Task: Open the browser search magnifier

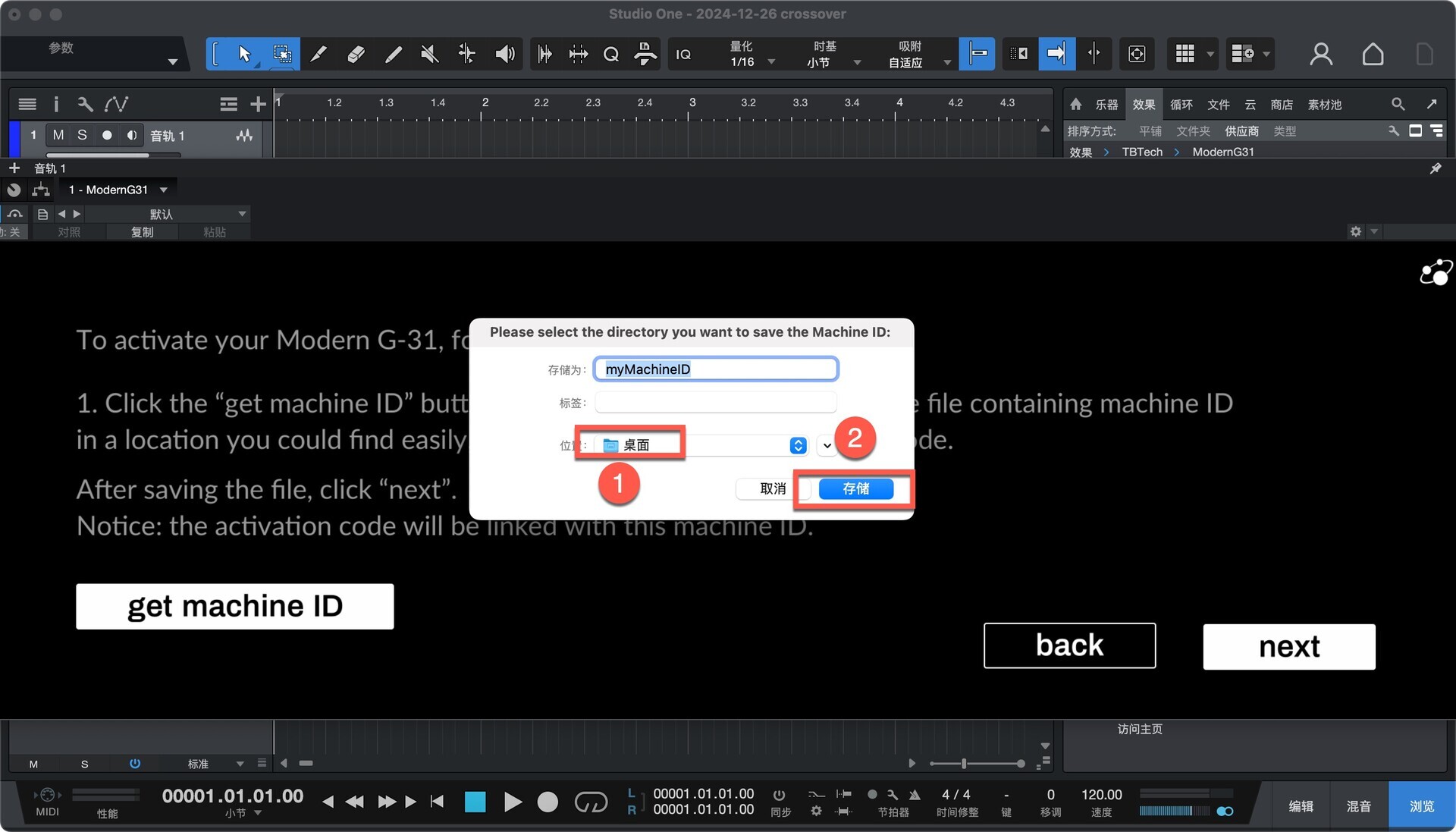Action: (x=1398, y=104)
